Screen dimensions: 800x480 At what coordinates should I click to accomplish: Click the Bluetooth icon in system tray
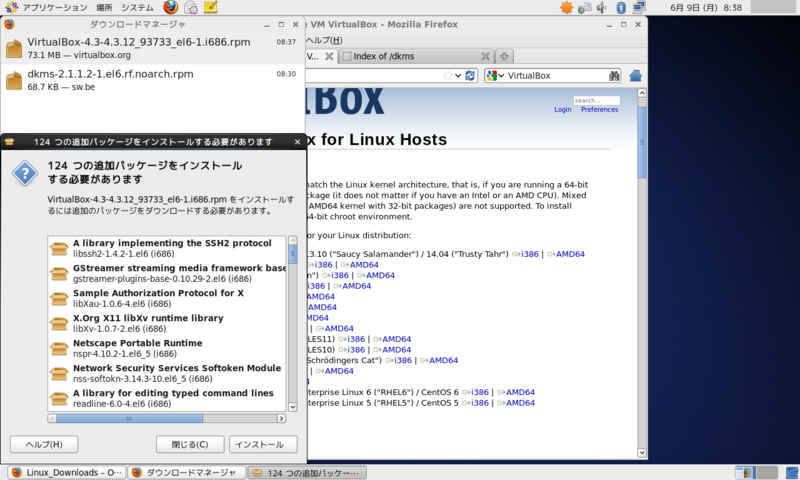pos(621,7)
